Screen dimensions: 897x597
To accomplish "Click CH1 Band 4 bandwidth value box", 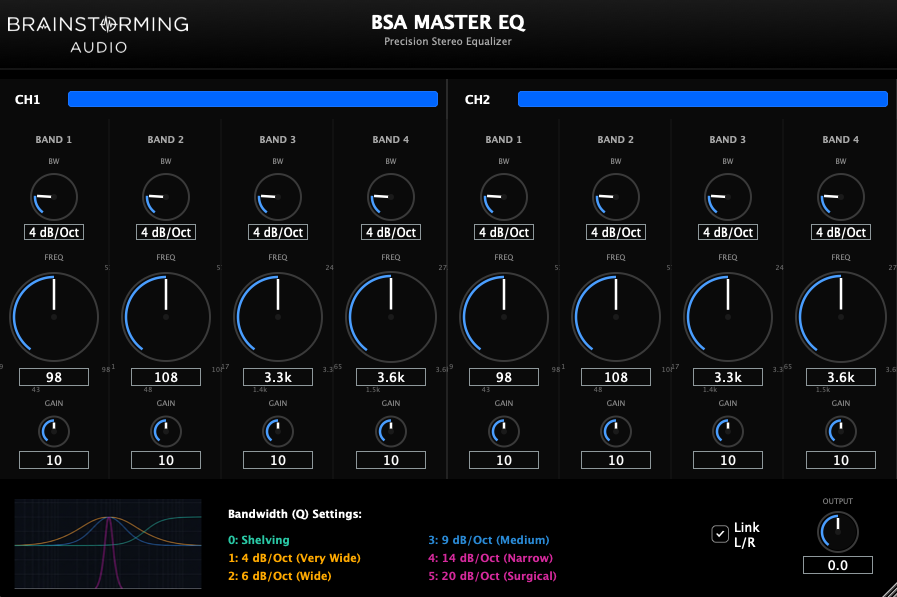I will 391,232.
